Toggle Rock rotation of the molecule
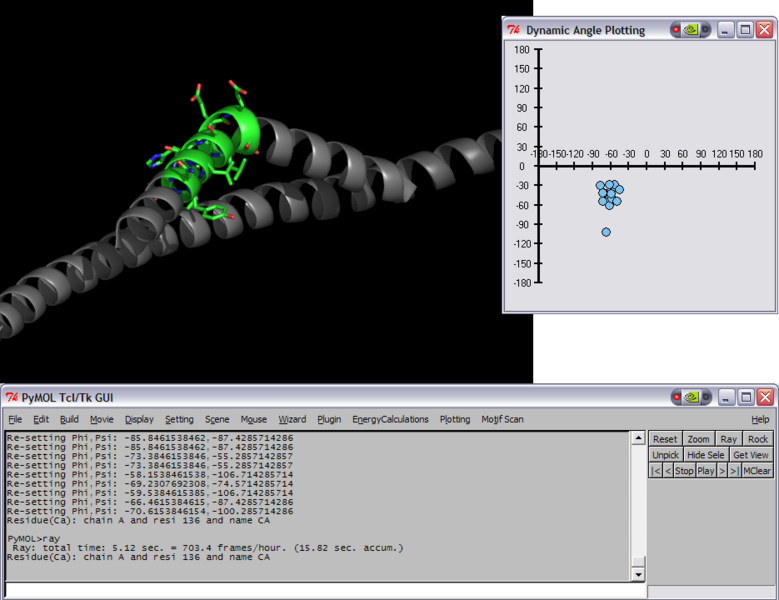 (x=758, y=439)
